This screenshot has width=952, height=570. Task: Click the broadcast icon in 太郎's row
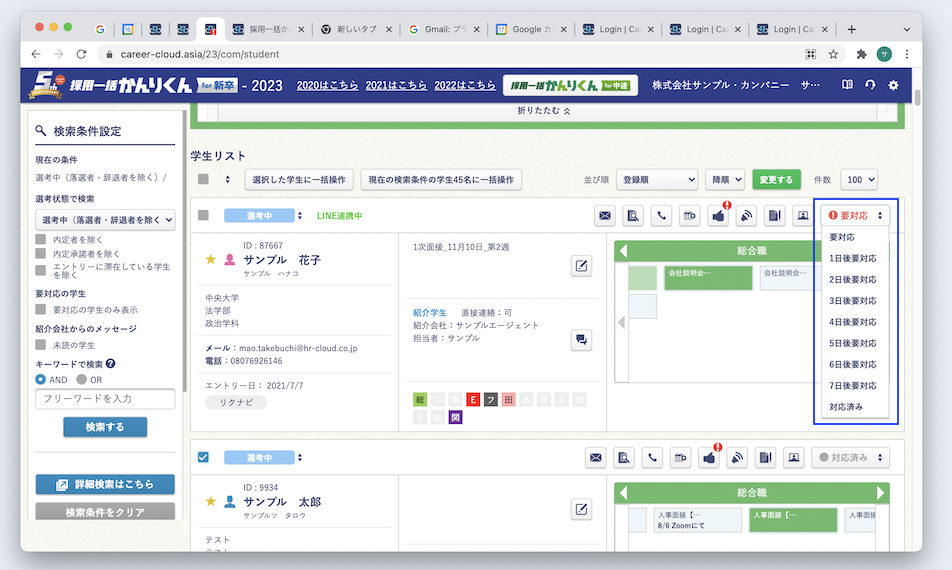pyautogui.click(x=737, y=458)
